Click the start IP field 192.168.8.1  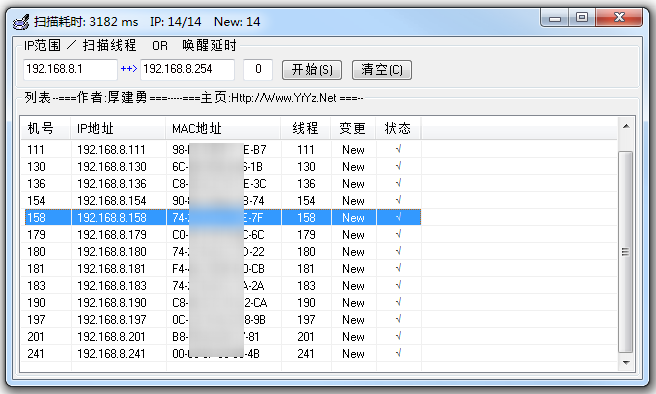[70, 69]
